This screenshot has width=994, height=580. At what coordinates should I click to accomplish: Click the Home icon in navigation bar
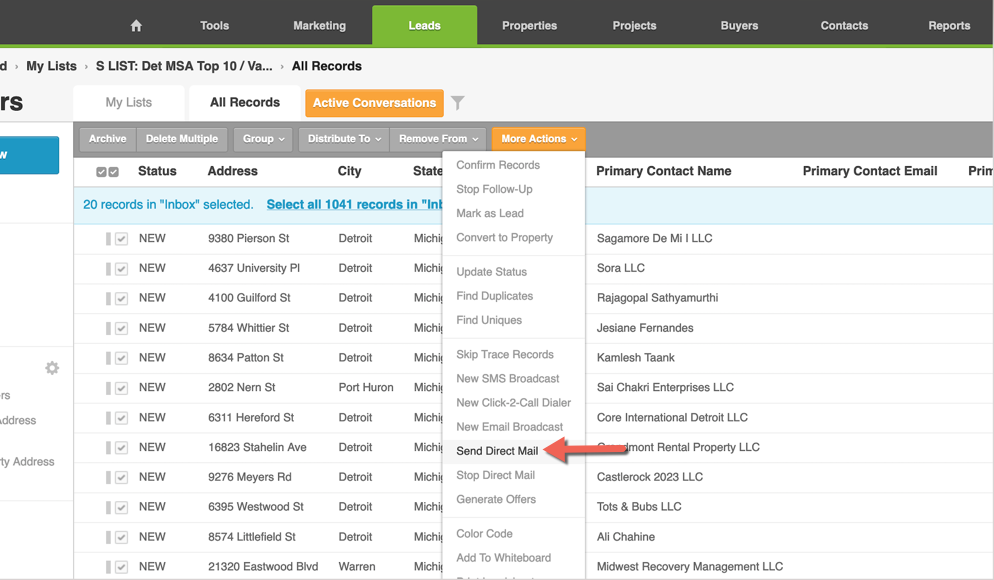[136, 26]
